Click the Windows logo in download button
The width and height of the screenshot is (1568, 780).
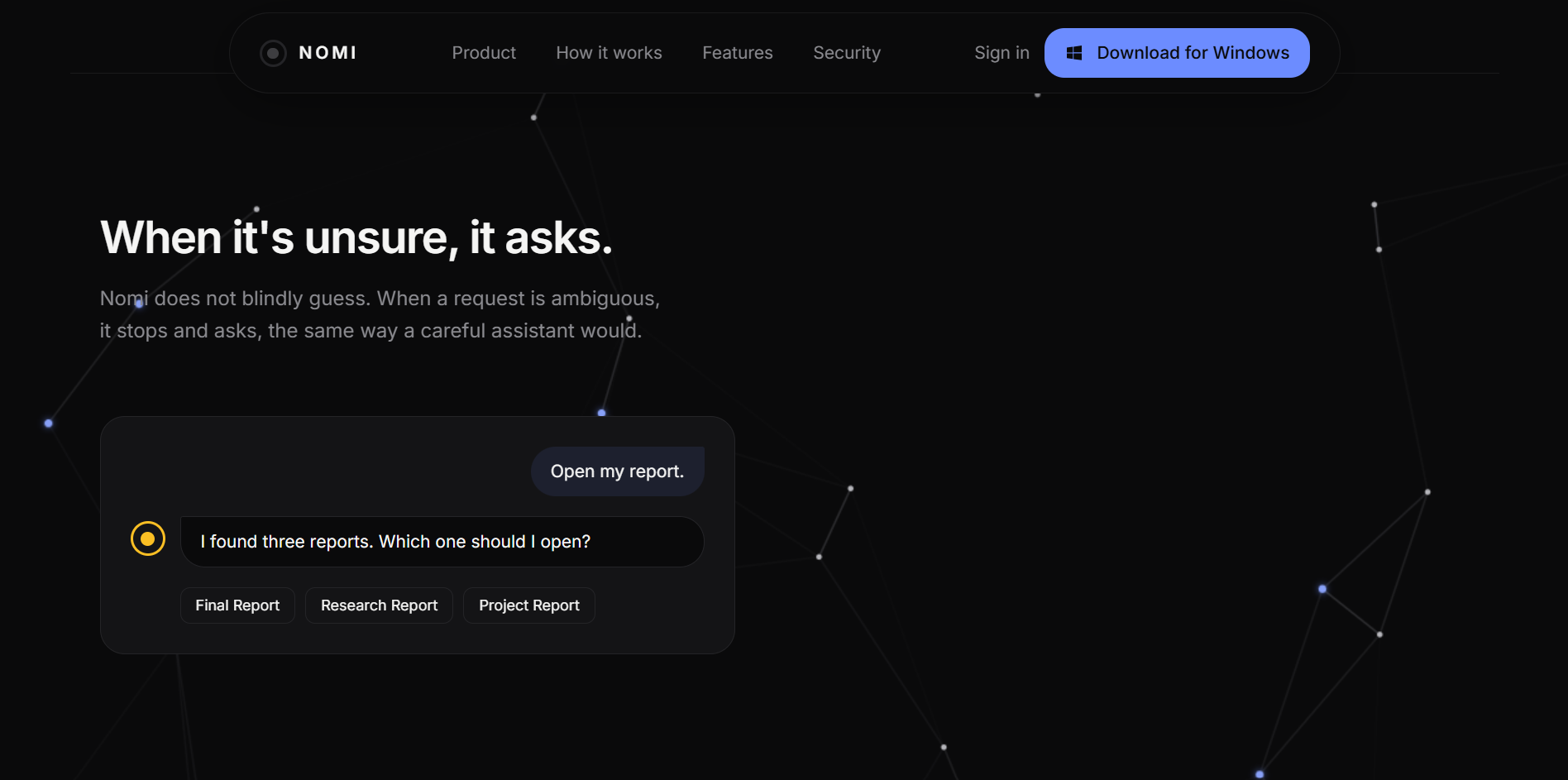tap(1074, 53)
